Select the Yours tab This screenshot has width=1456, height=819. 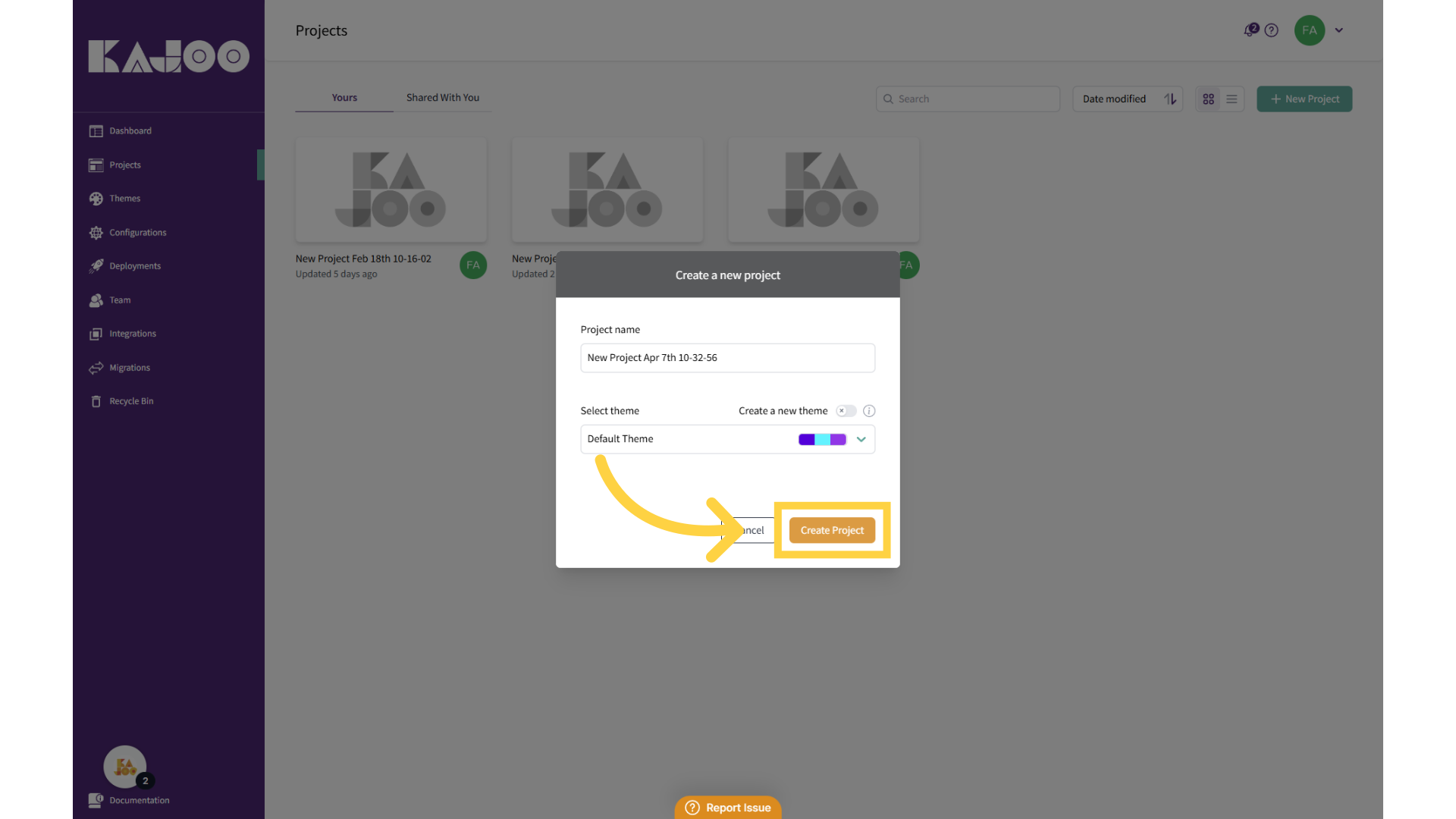coord(344,97)
